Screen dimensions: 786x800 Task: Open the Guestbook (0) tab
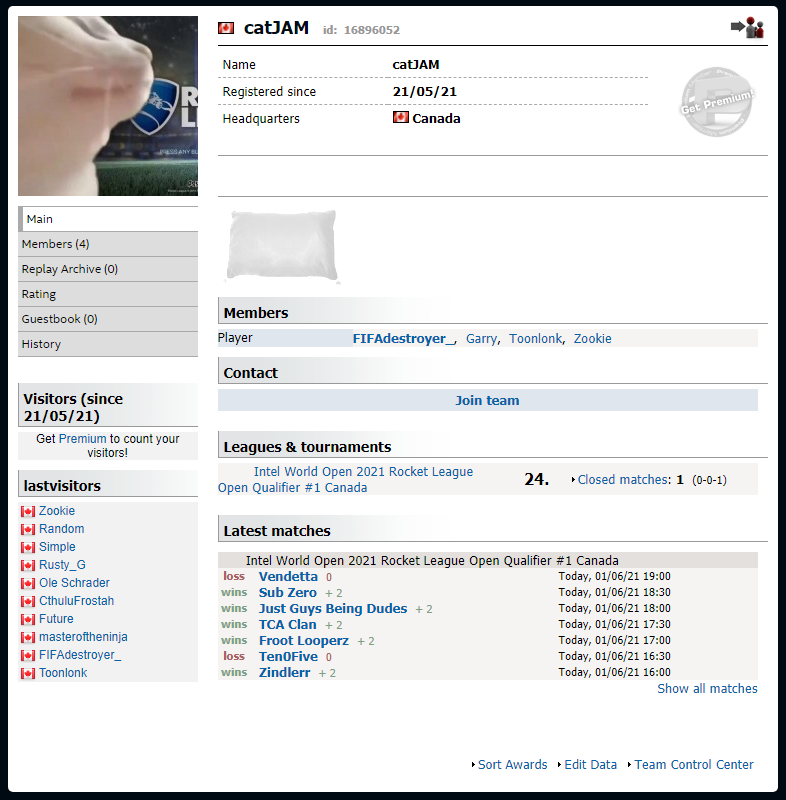coord(108,319)
